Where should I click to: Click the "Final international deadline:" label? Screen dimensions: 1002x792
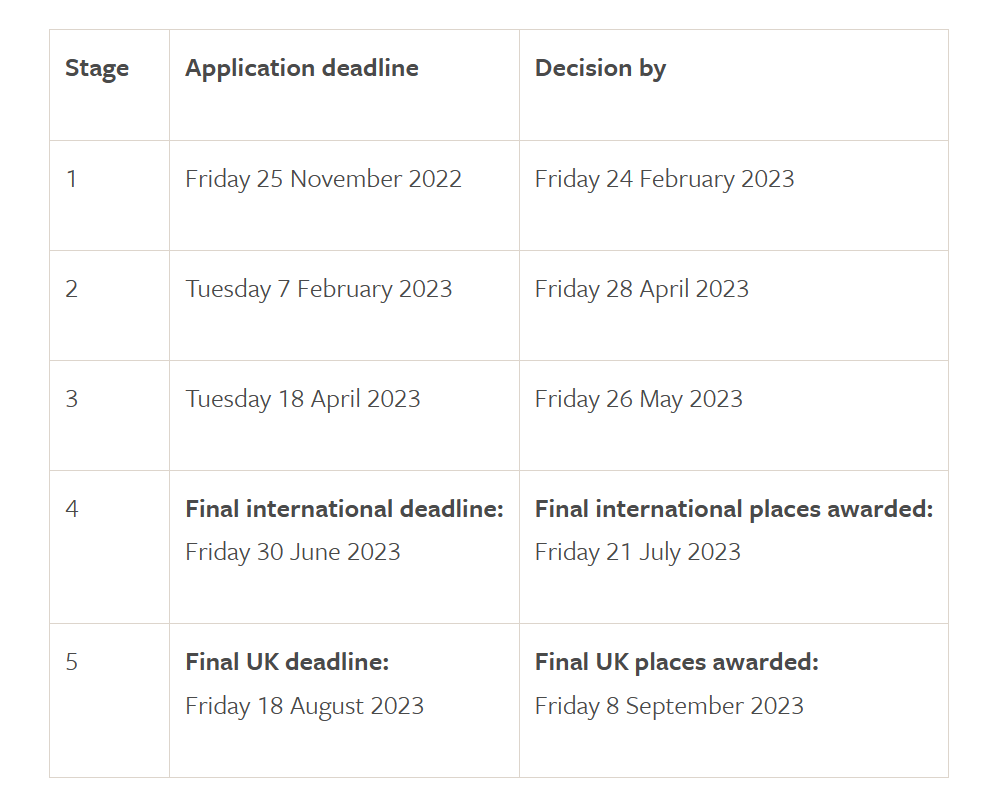coord(344,509)
